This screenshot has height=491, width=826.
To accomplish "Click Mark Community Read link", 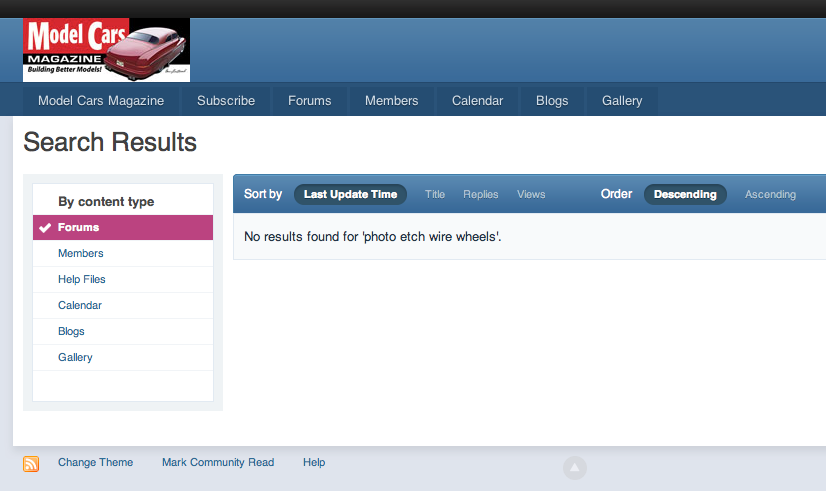I will [218, 462].
